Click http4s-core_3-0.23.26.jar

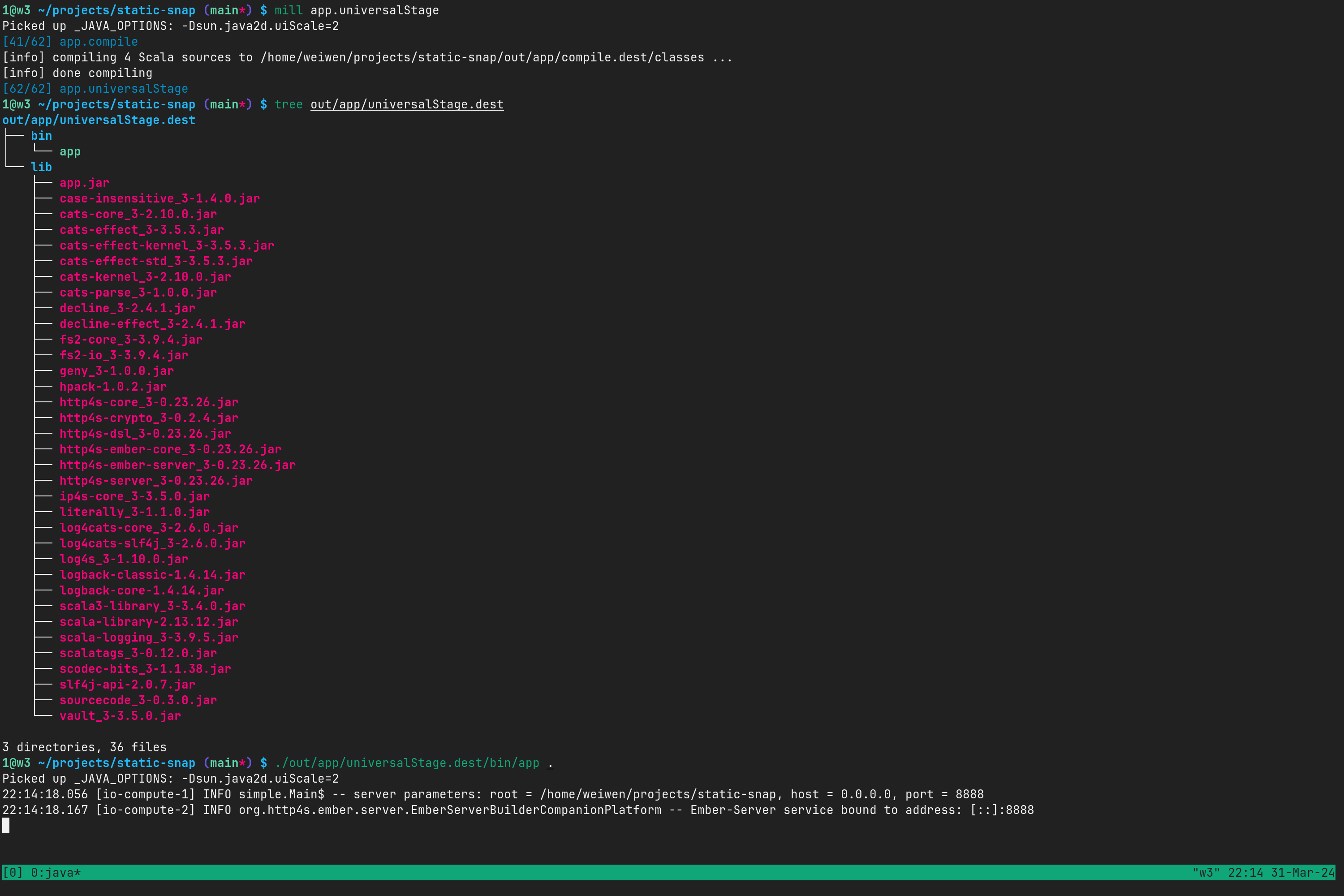pyautogui.click(x=149, y=402)
